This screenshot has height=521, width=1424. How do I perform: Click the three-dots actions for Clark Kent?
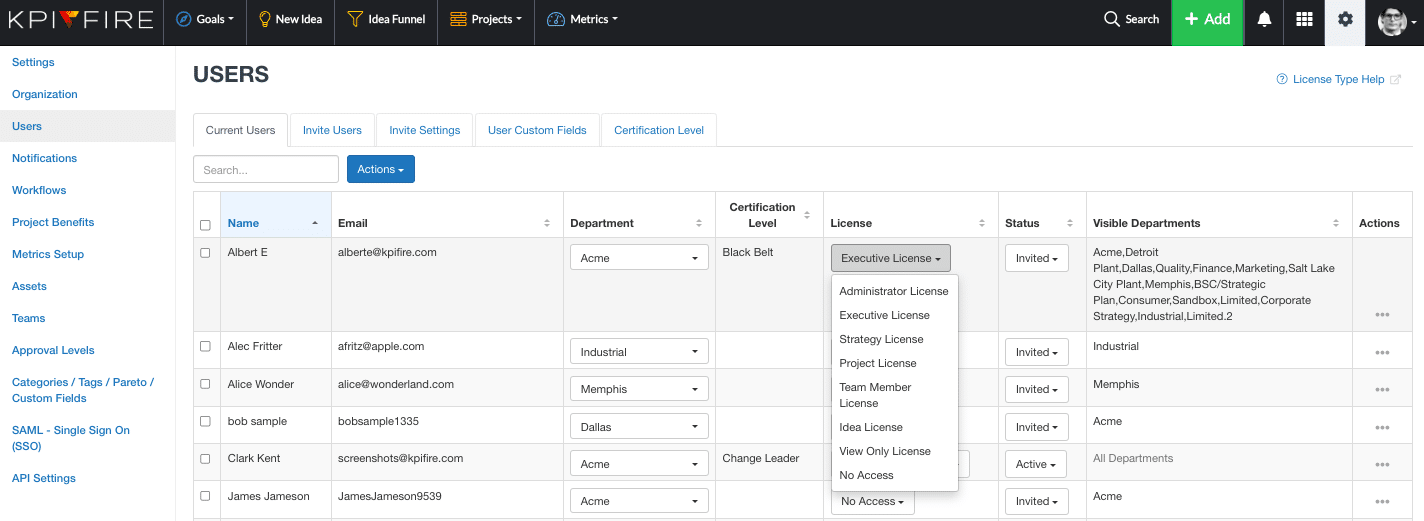(x=1382, y=464)
